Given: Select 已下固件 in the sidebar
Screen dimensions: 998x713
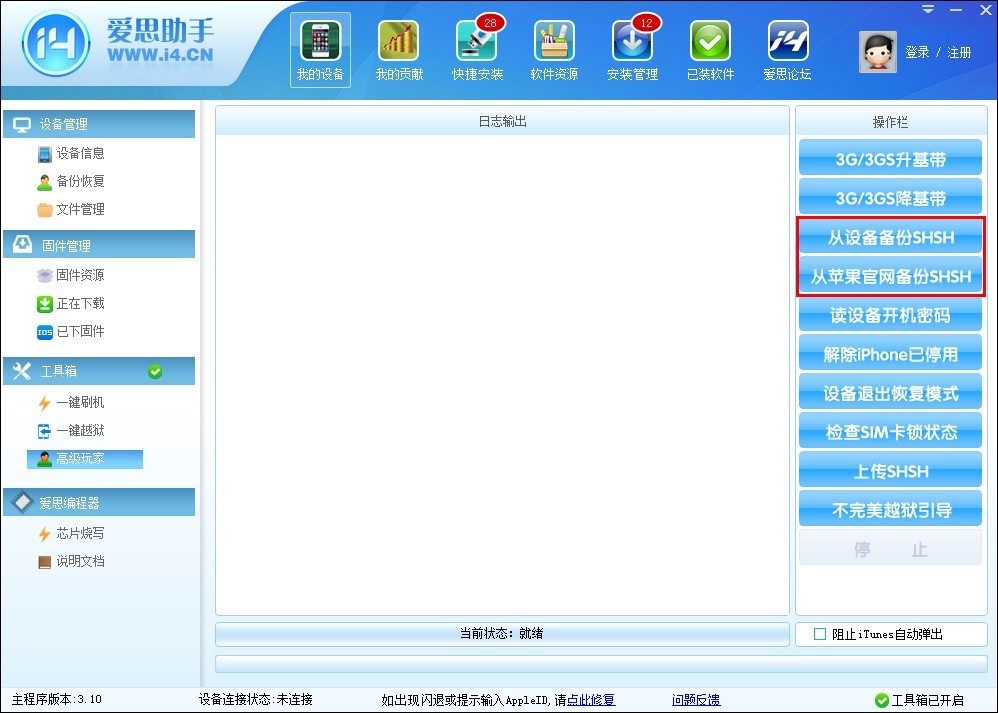Looking at the screenshot, I should [71, 332].
